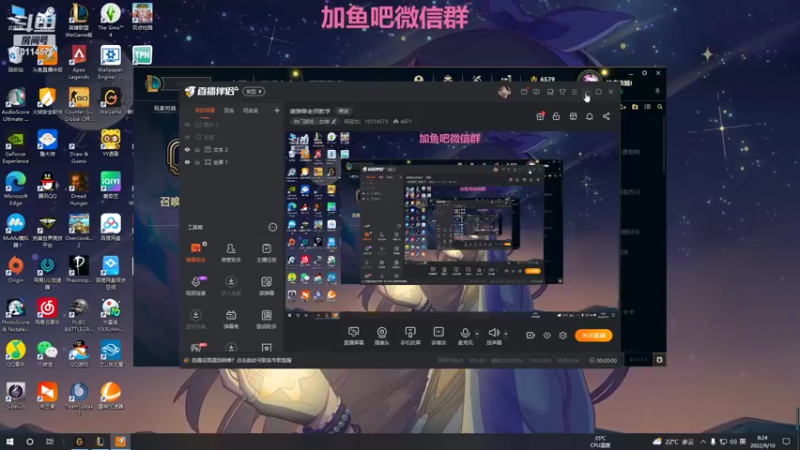The width and height of the screenshot is (800, 450).
Task: Open the 视频连麦 tool with purple badge
Action: click(195, 286)
